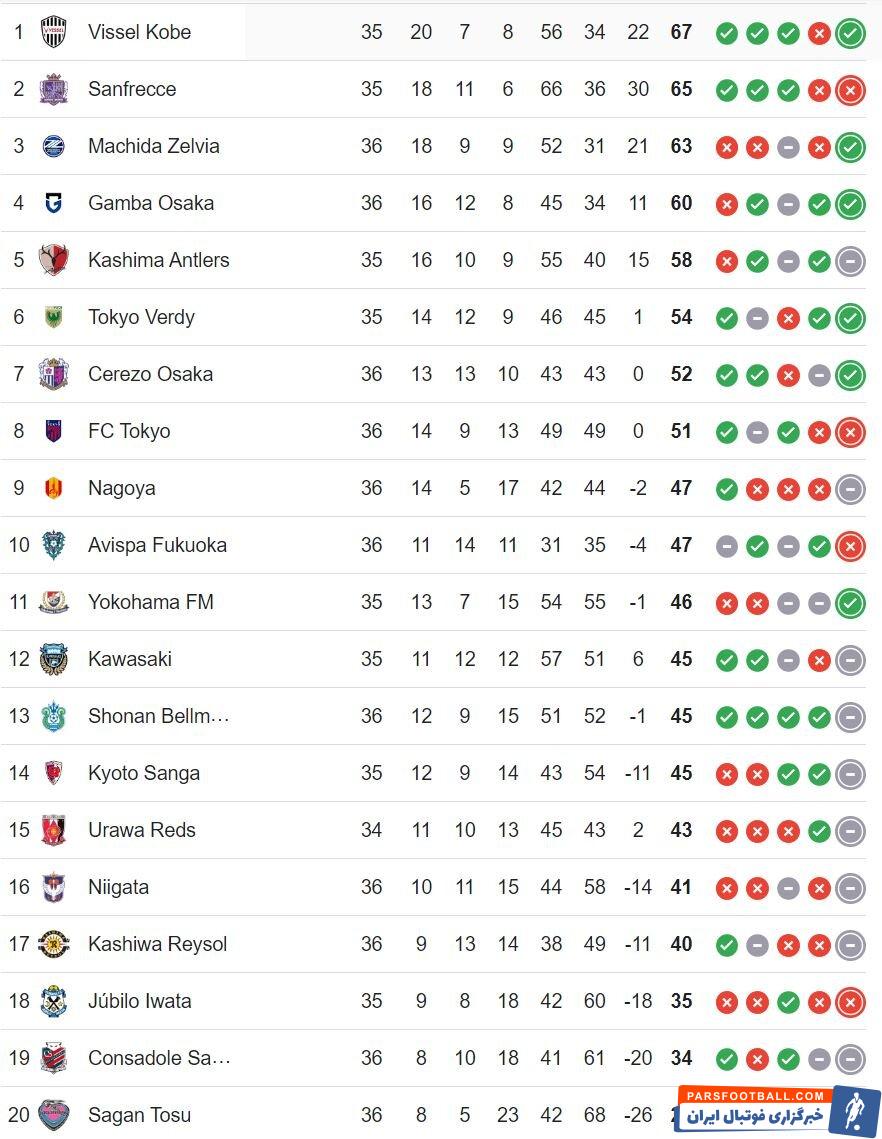This screenshot has height=1139, width=882.
Task: Open the Júbilo Iwata team link
Action: click(139, 1001)
